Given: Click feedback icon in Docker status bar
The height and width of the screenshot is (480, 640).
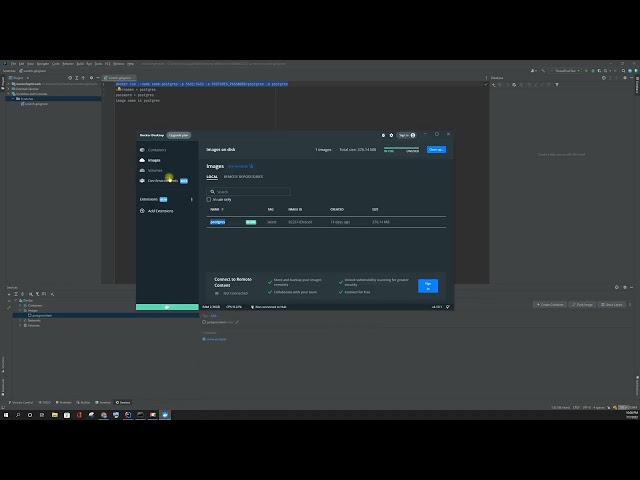Looking at the screenshot, I should (x=448, y=307).
